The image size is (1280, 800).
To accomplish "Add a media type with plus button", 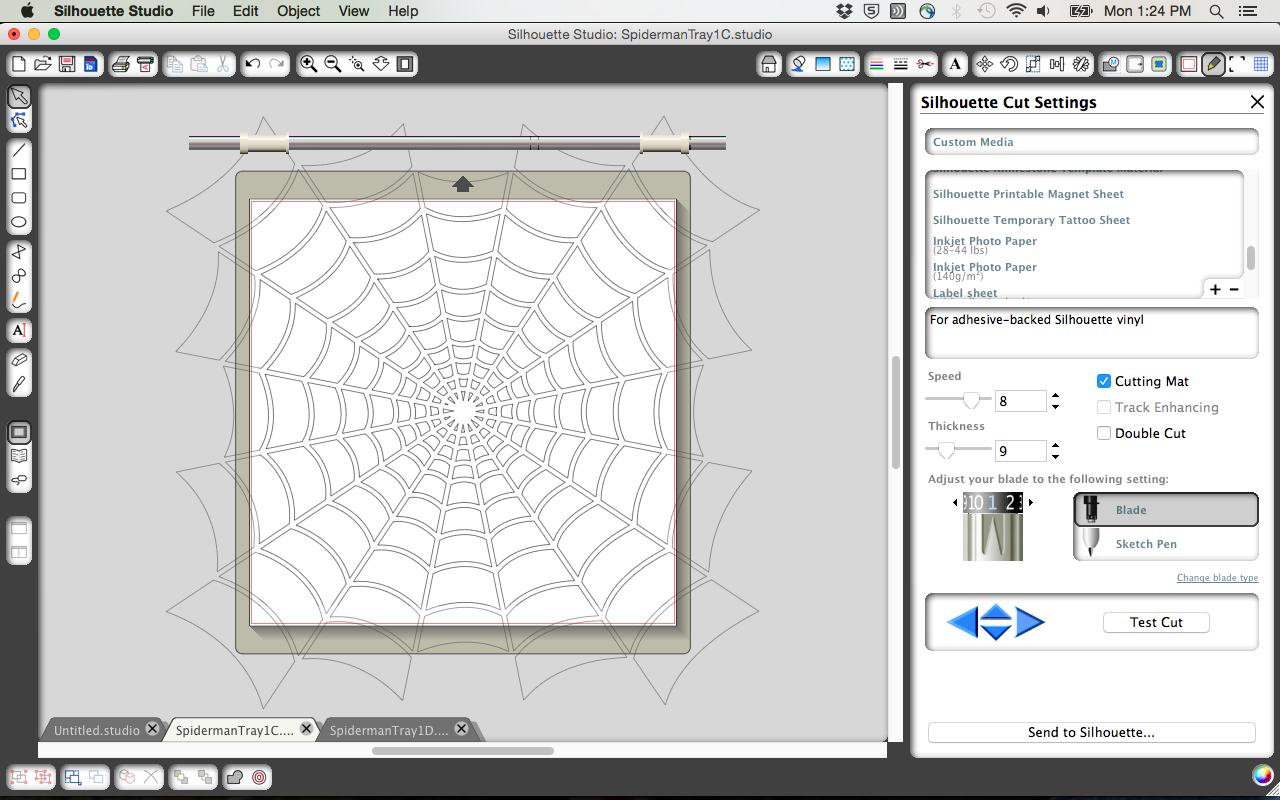I will 1215,290.
